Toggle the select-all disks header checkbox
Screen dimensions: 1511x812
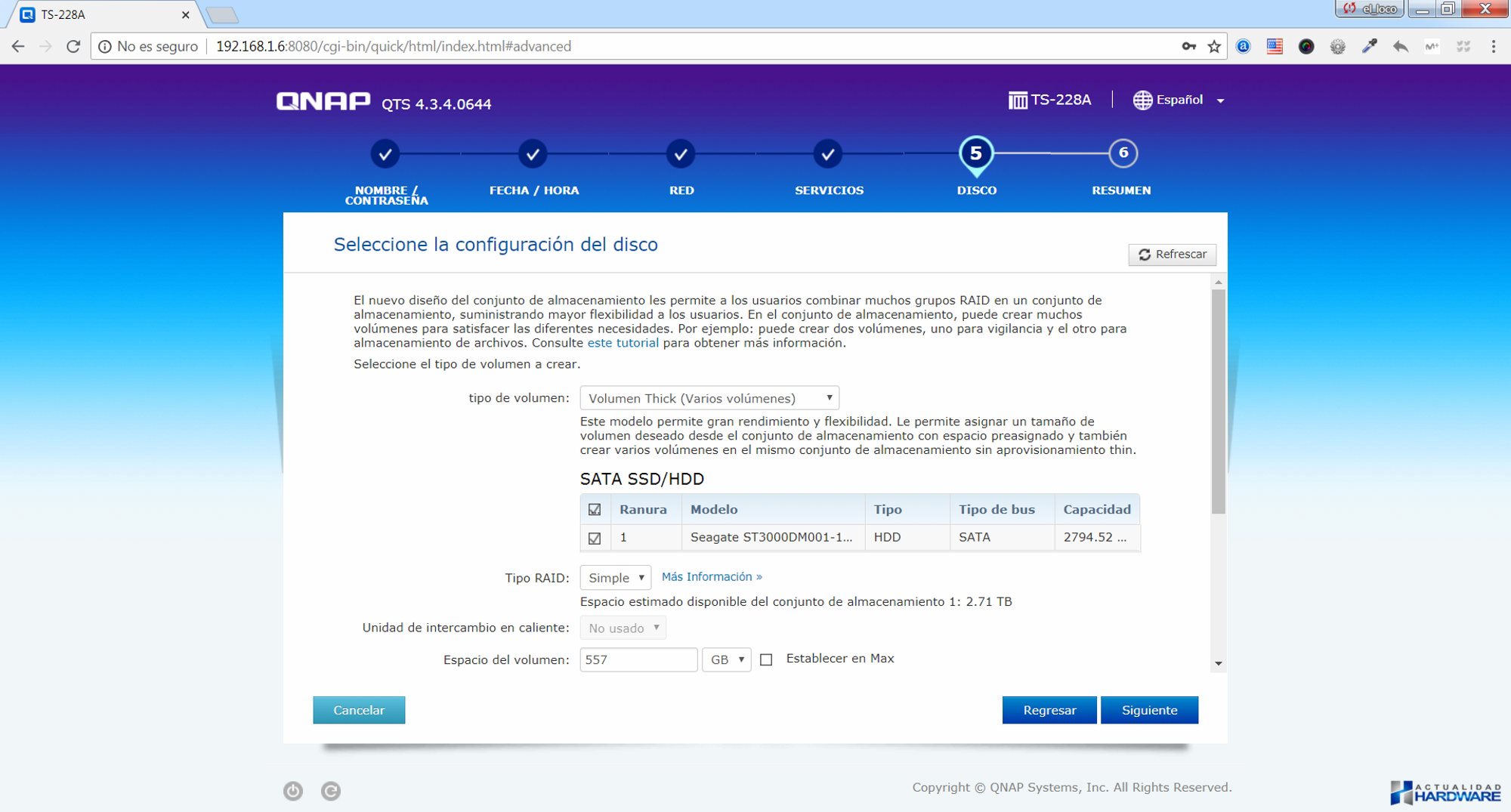coord(595,510)
